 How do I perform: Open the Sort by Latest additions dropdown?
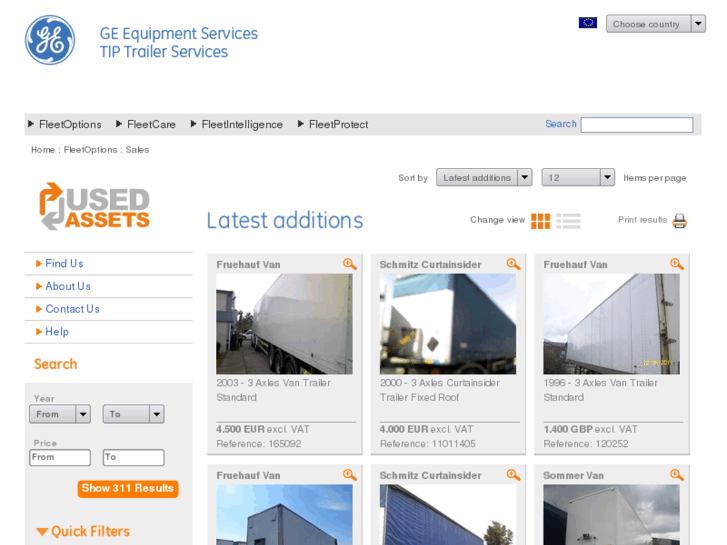(x=484, y=178)
